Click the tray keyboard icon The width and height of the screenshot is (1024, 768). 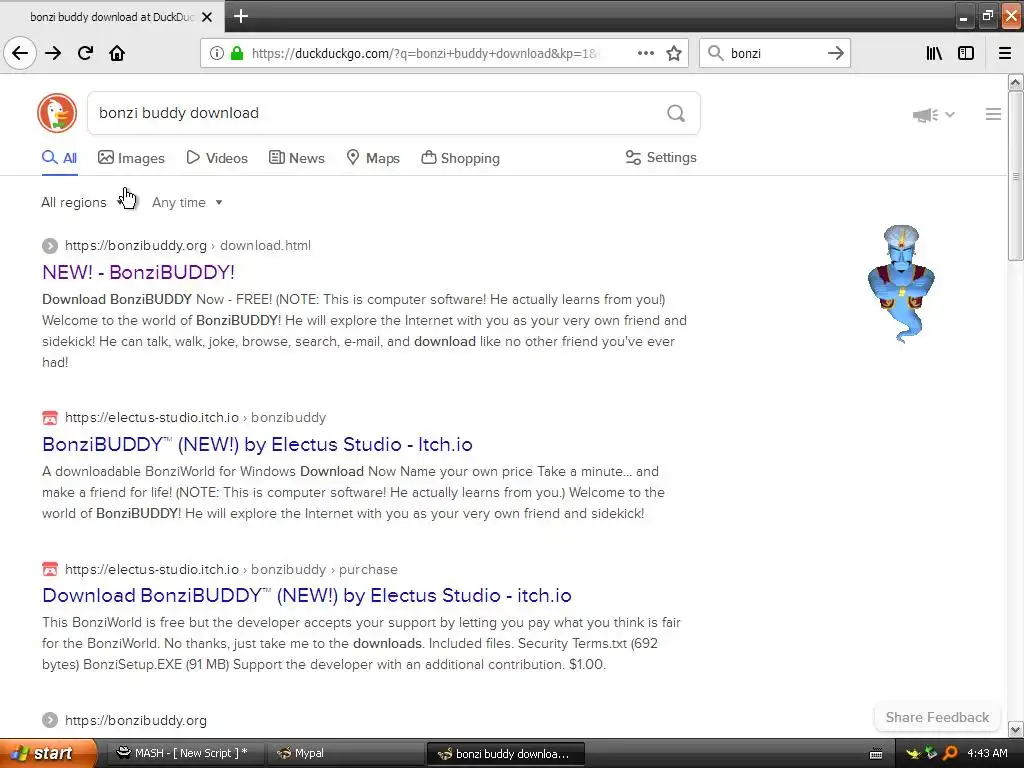[876, 754]
